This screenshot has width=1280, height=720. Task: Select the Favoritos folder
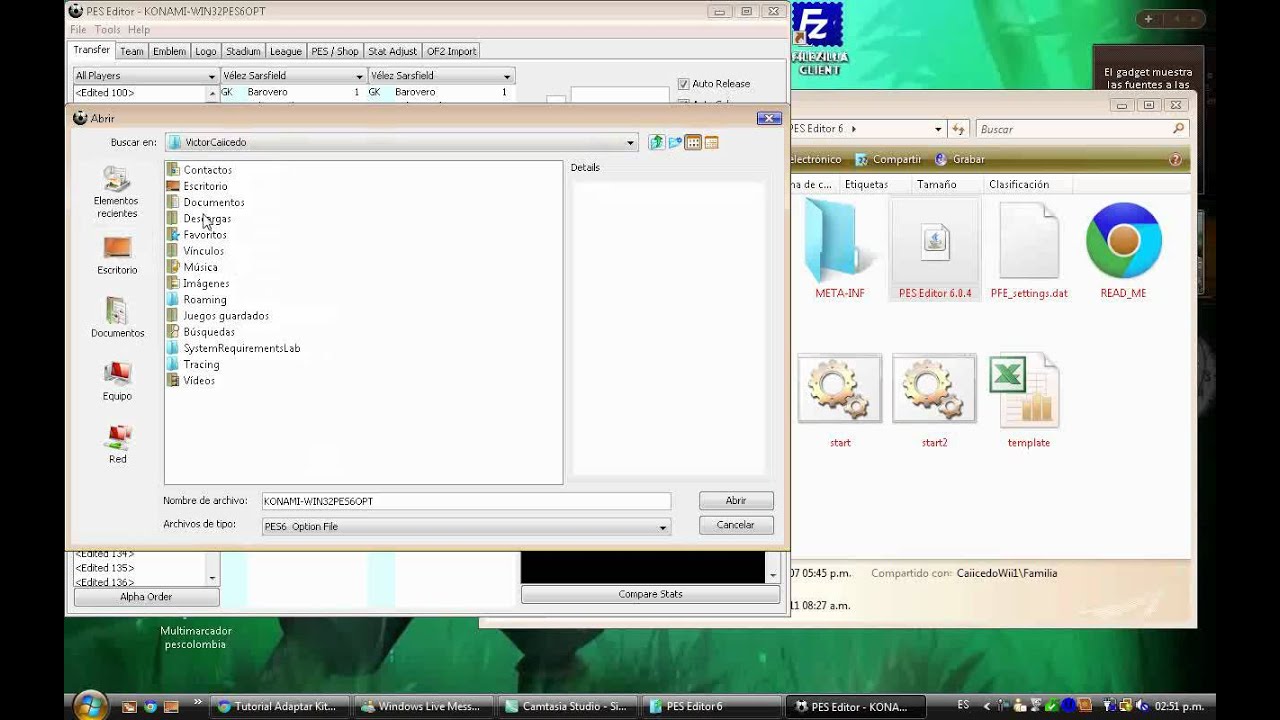point(197,235)
